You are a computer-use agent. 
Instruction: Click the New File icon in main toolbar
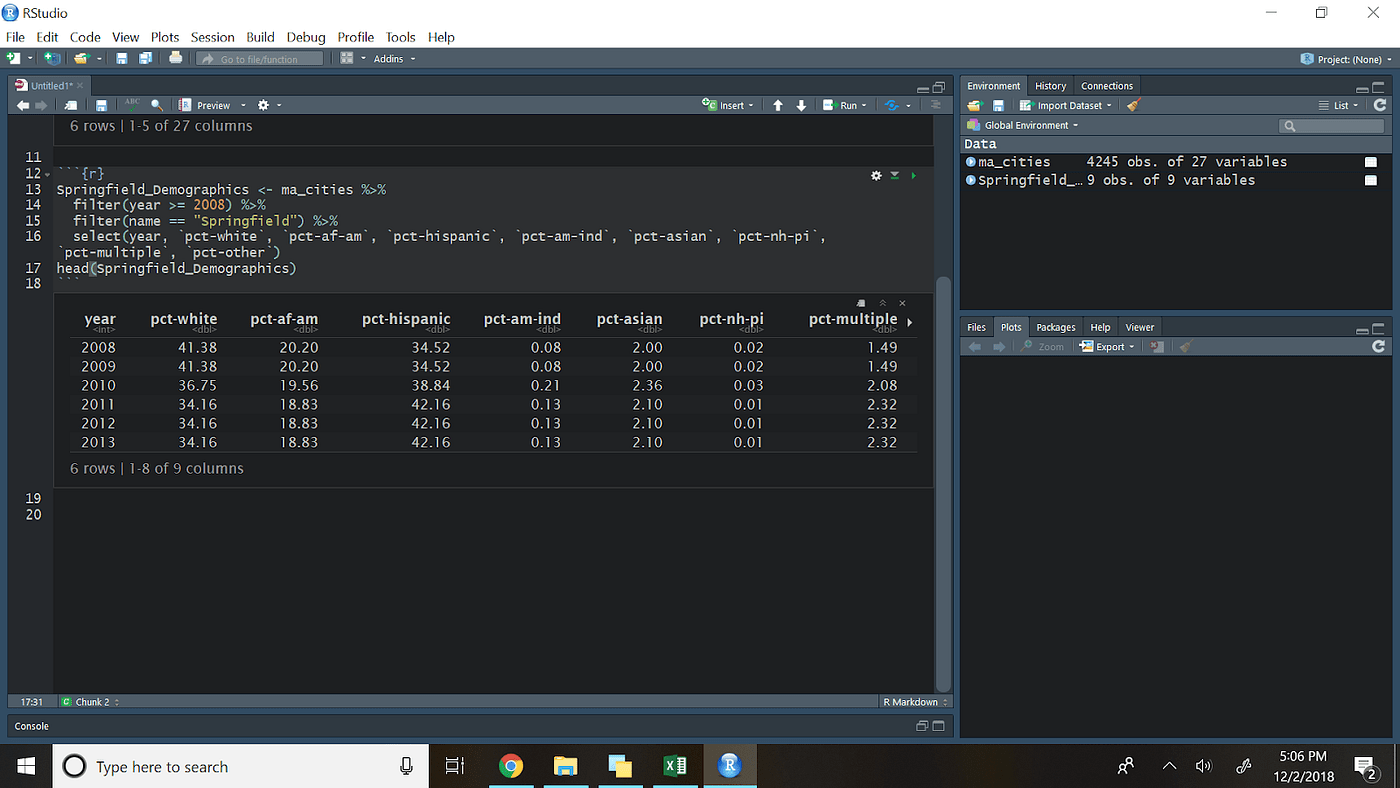(14, 59)
